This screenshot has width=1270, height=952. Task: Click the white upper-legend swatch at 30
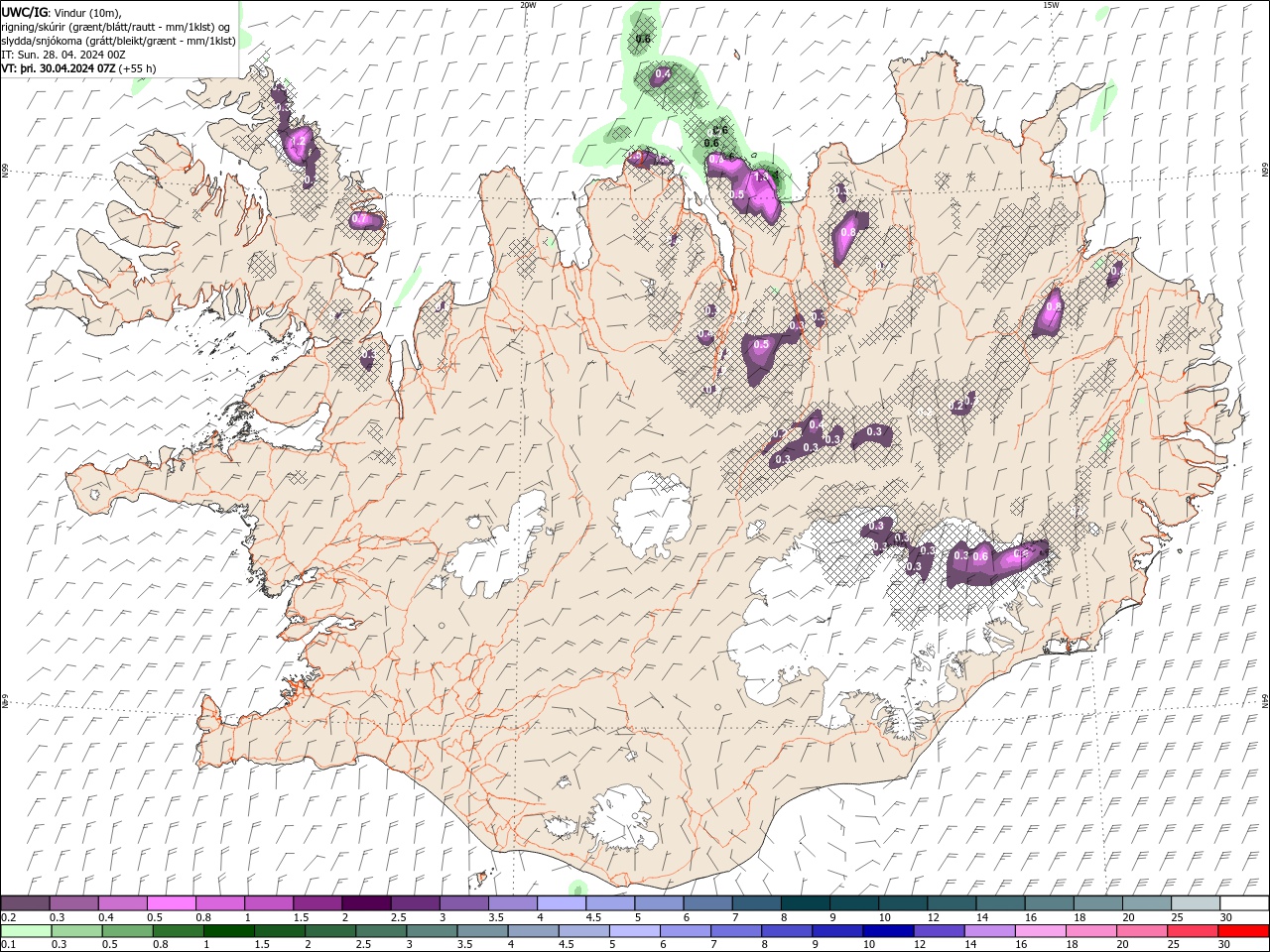(x=1244, y=903)
